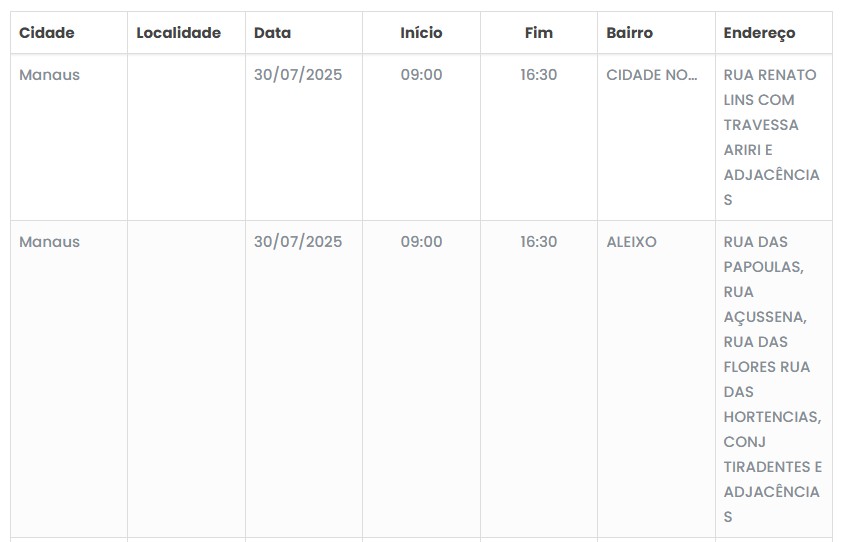Select the 30/07/2025 date in the ALEIXO row

pyautogui.click(x=298, y=242)
